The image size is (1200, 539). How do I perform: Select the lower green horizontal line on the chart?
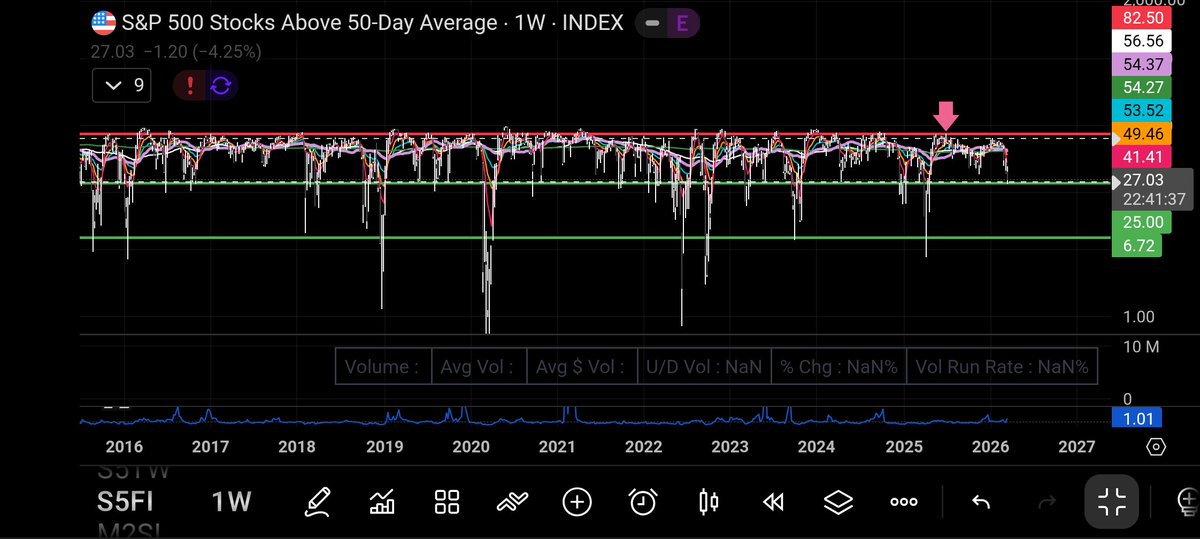tap(595, 237)
